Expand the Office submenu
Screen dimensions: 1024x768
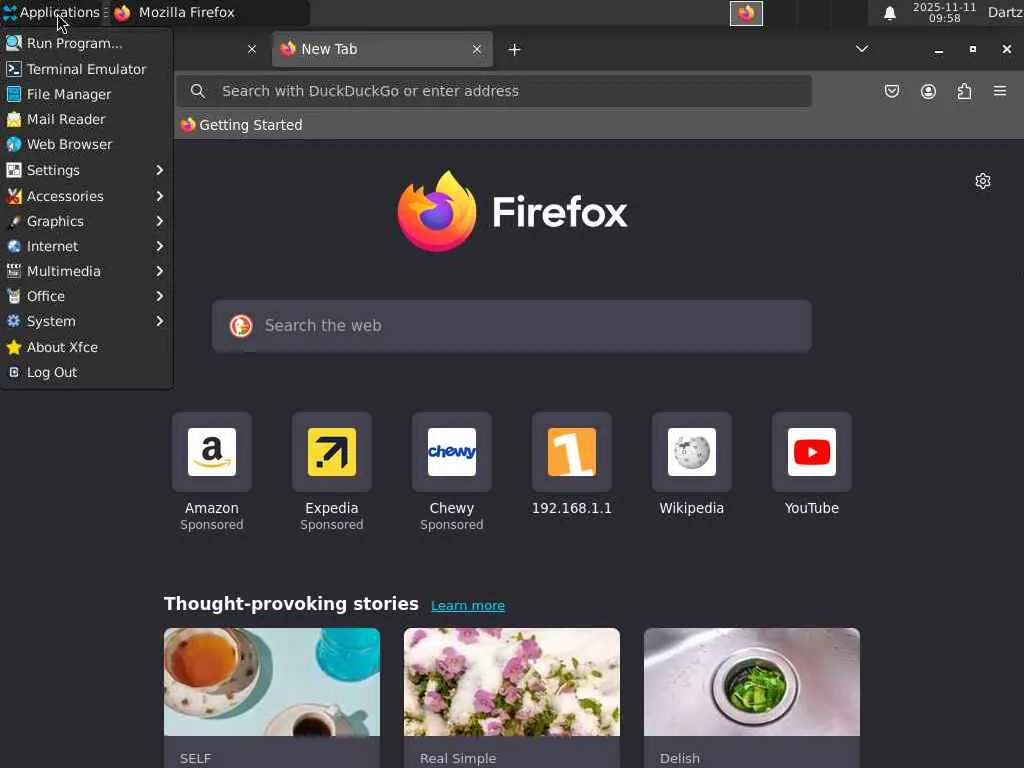pos(86,296)
